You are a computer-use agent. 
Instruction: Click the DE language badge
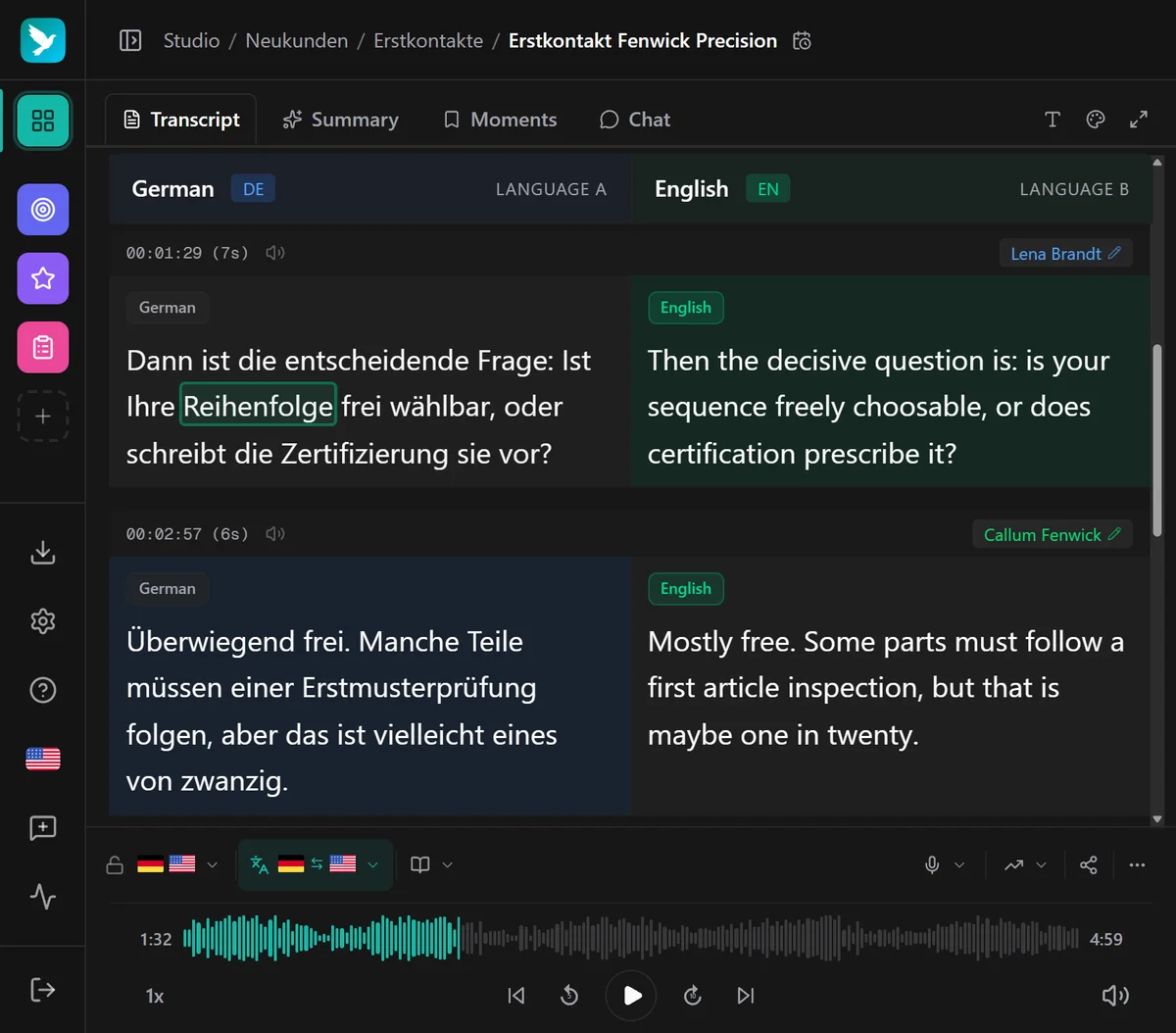pos(253,189)
